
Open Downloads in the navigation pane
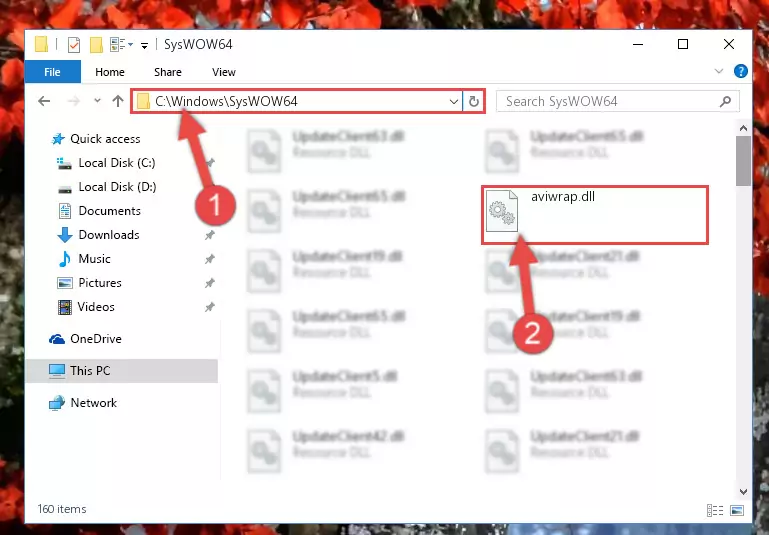click(x=109, y=235)
